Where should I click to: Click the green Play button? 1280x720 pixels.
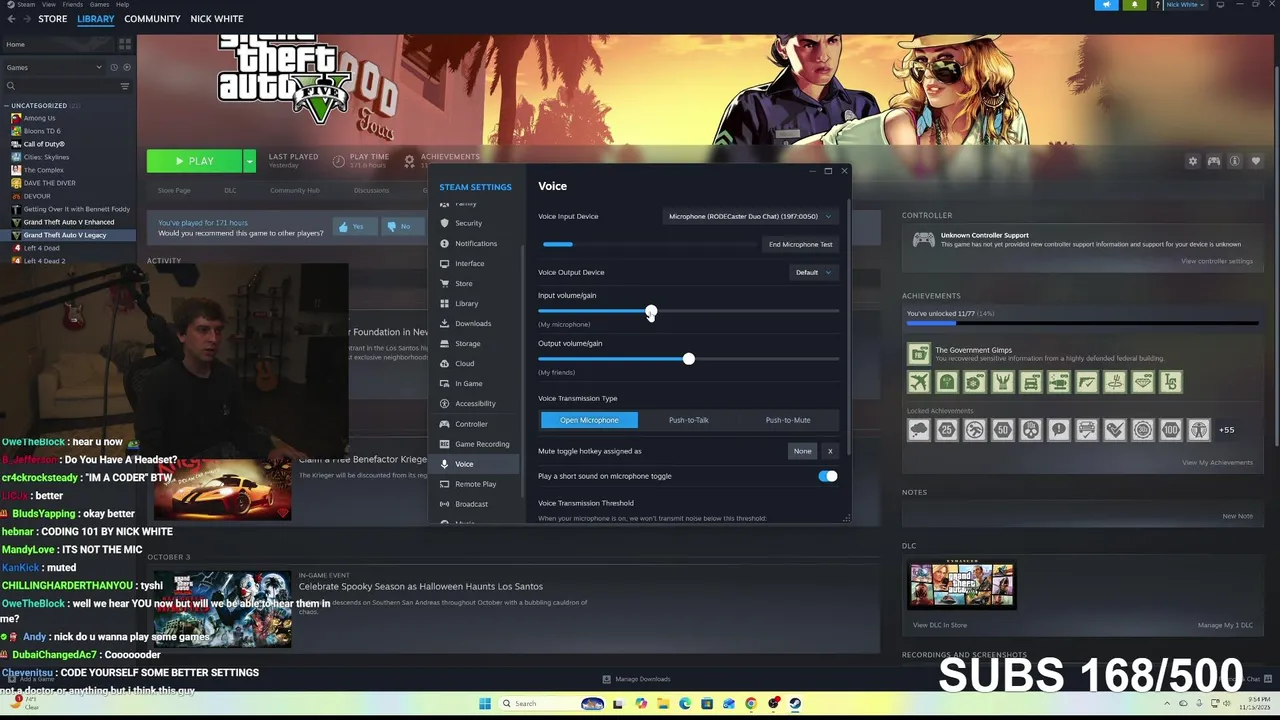195,161
